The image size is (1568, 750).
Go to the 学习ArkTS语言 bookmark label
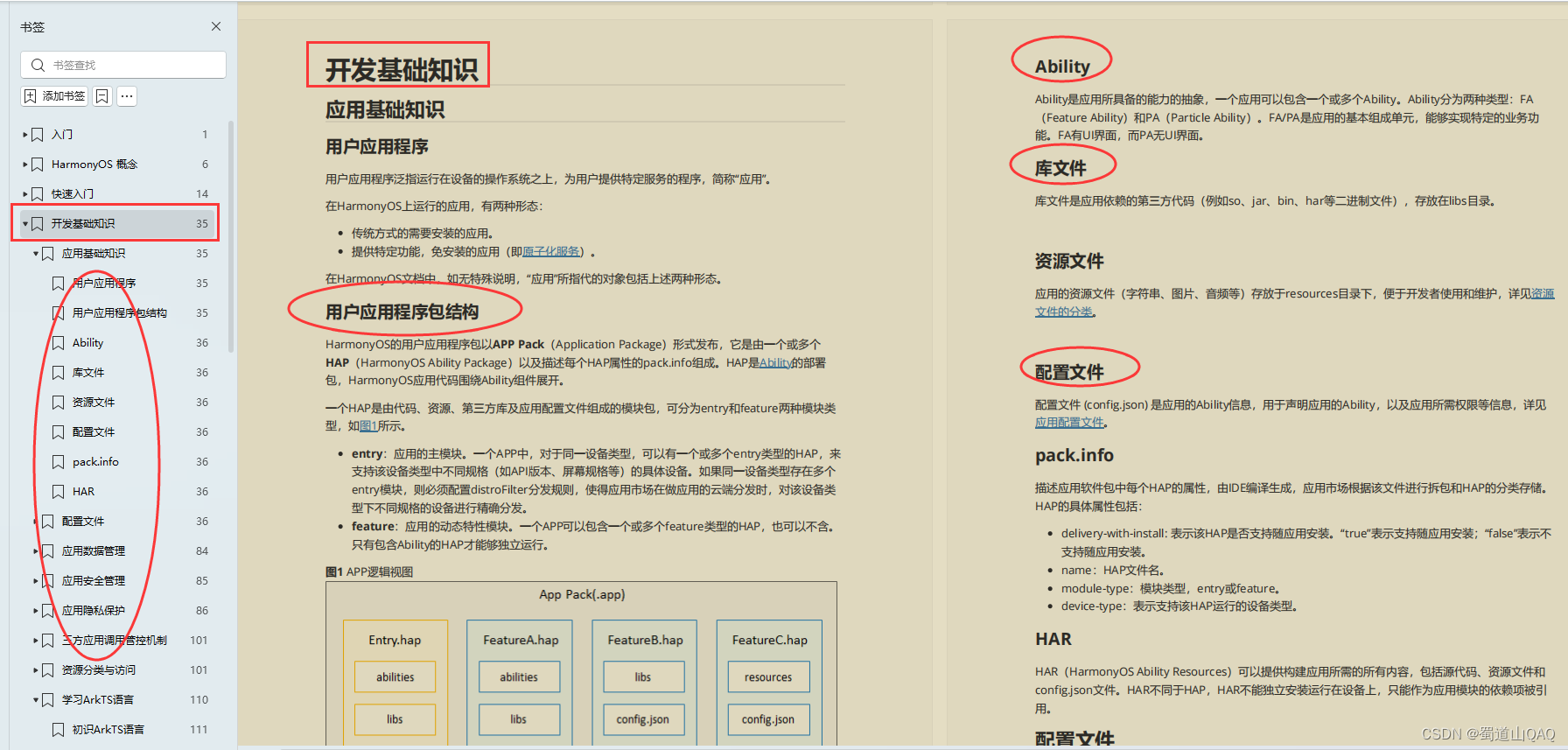pos(98,700)
